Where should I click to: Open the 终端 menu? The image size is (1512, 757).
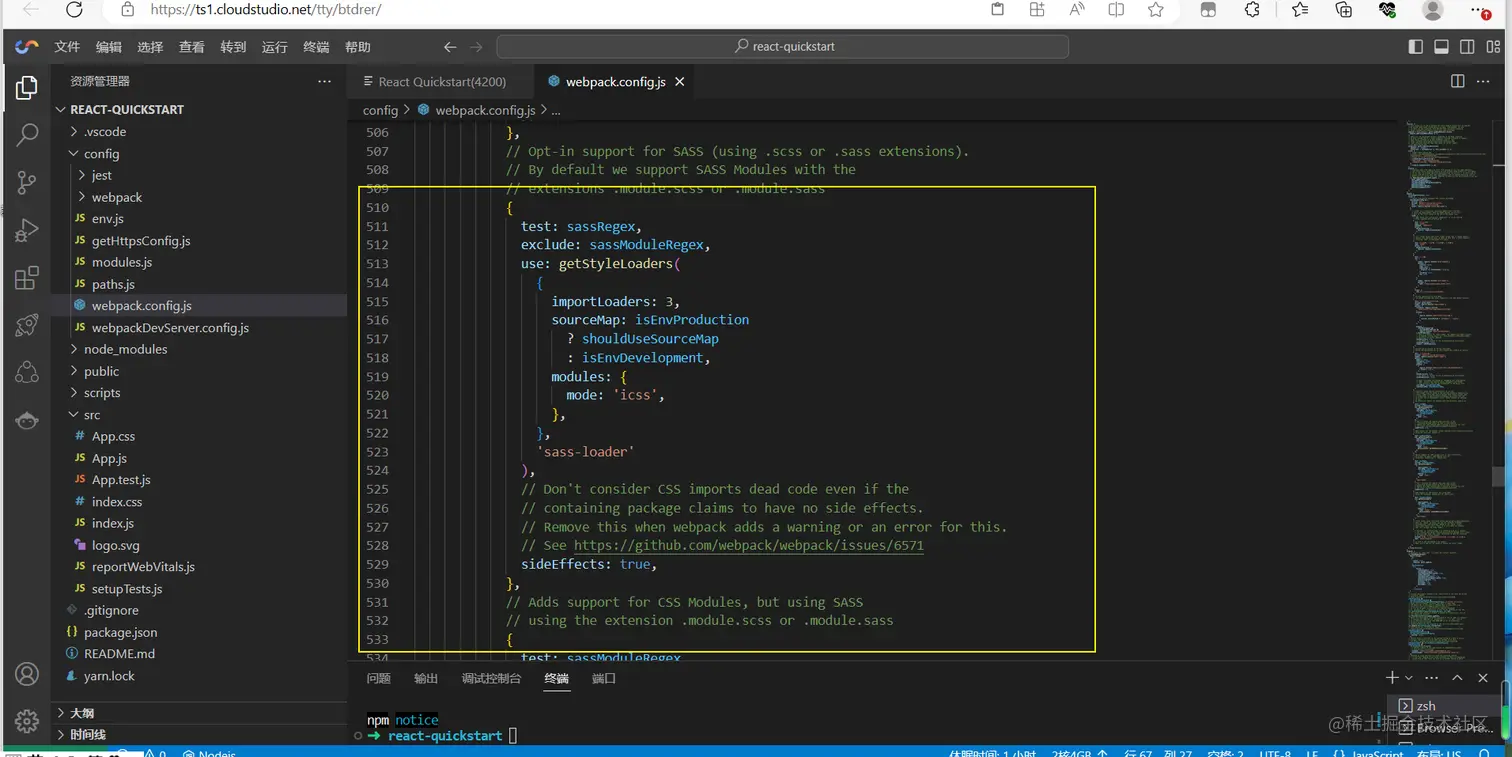tap(316, 47)
